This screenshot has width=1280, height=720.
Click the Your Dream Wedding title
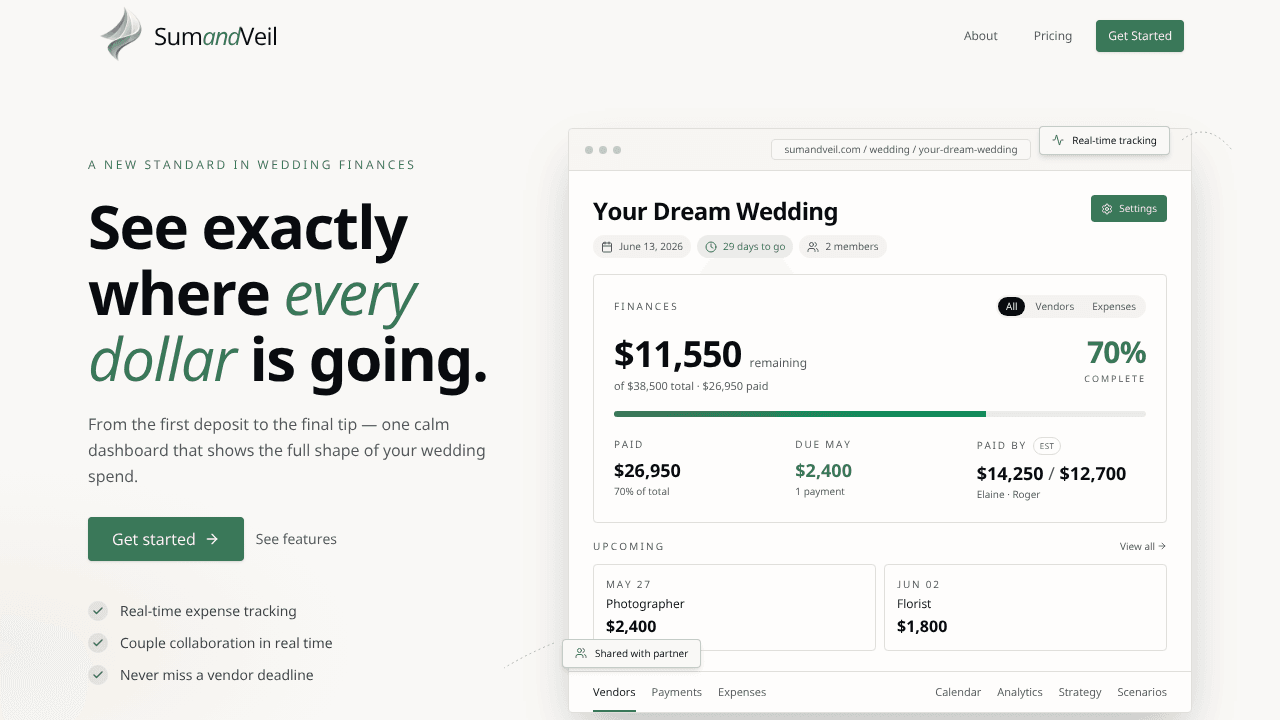[715, 211]
